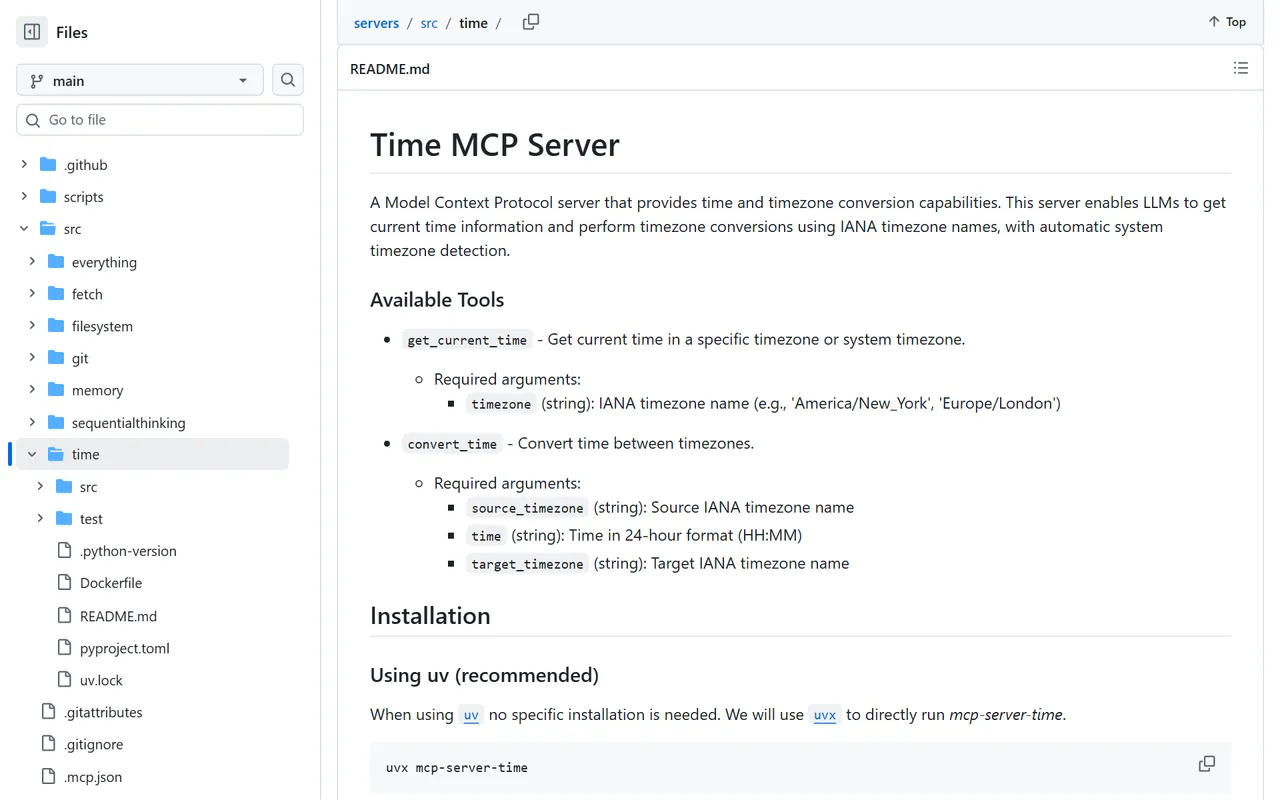
Task: Collapse the time folder chevron
Action: point(32,454)
